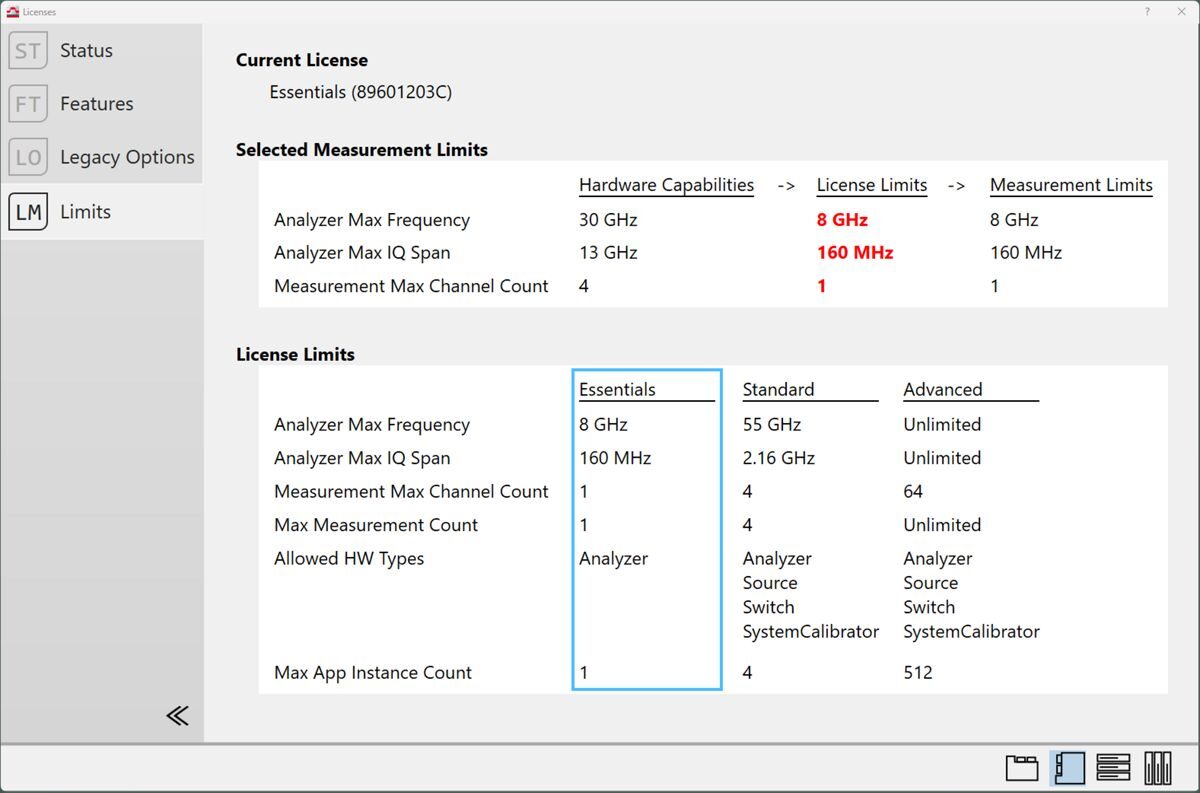
Task: Click SystemCalibrator in the Advanced column
Action: pyautogui.click(x=971, y=632)
